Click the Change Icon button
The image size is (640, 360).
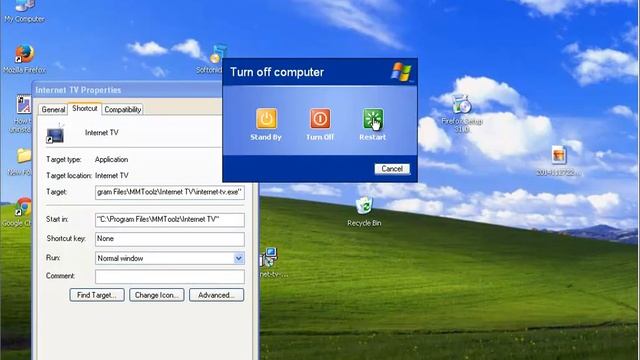(157, 295)
